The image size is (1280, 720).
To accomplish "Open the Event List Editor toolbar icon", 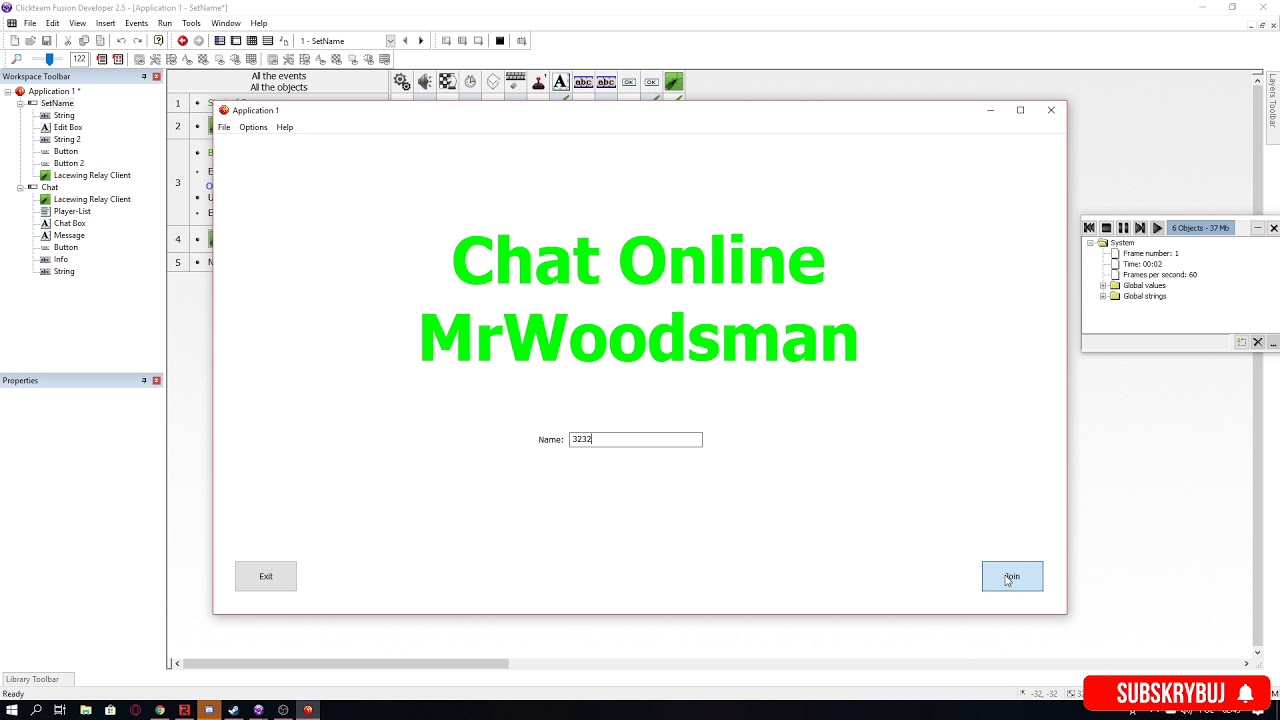I will pyautogui.click(x=268, y=41).
